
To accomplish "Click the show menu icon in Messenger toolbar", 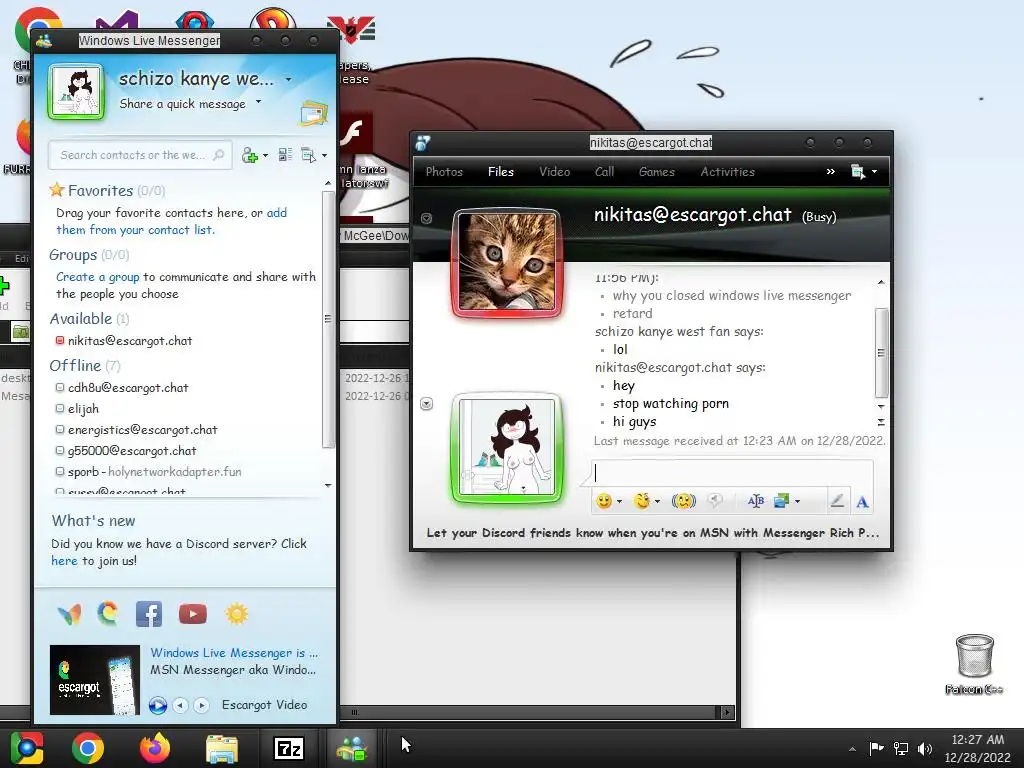I will 308,155.
